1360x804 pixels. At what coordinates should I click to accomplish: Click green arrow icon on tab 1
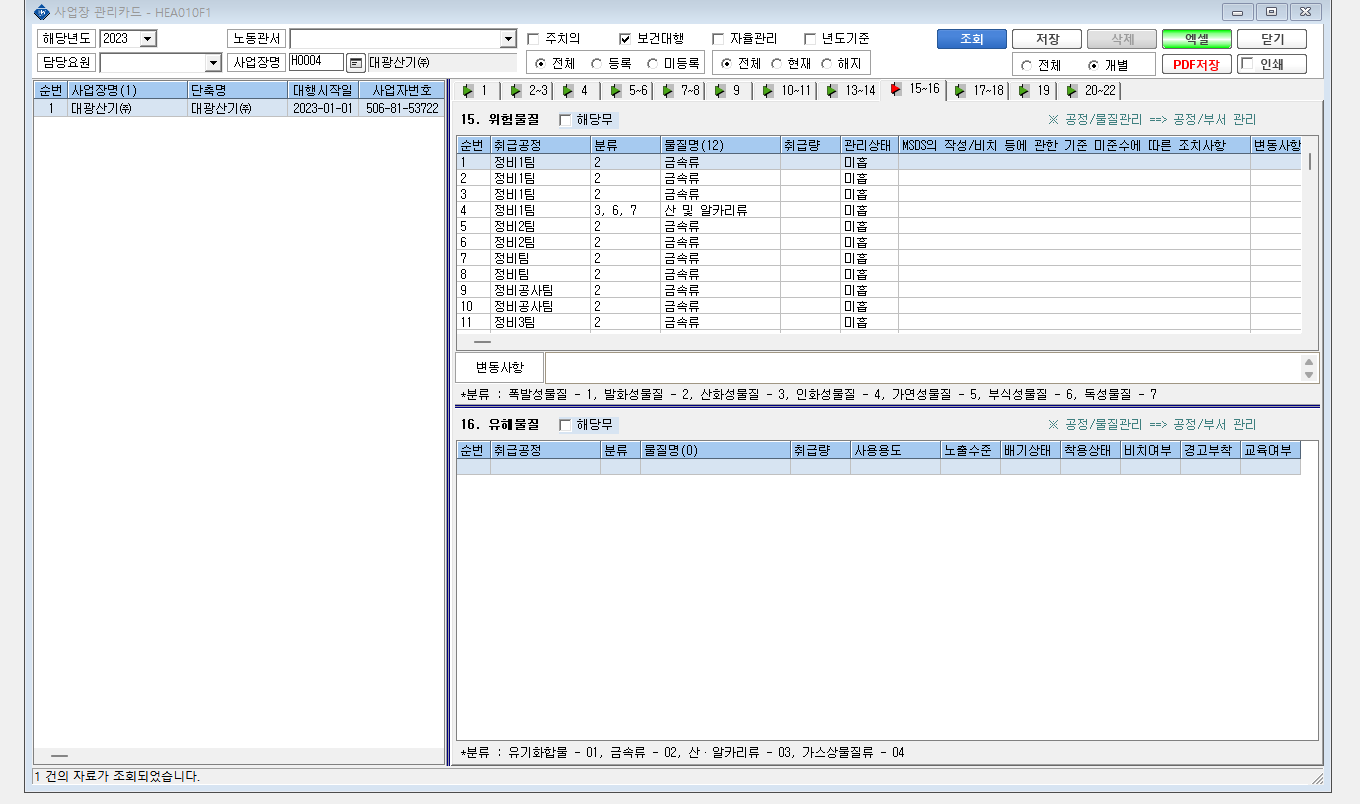coord(466,91)
